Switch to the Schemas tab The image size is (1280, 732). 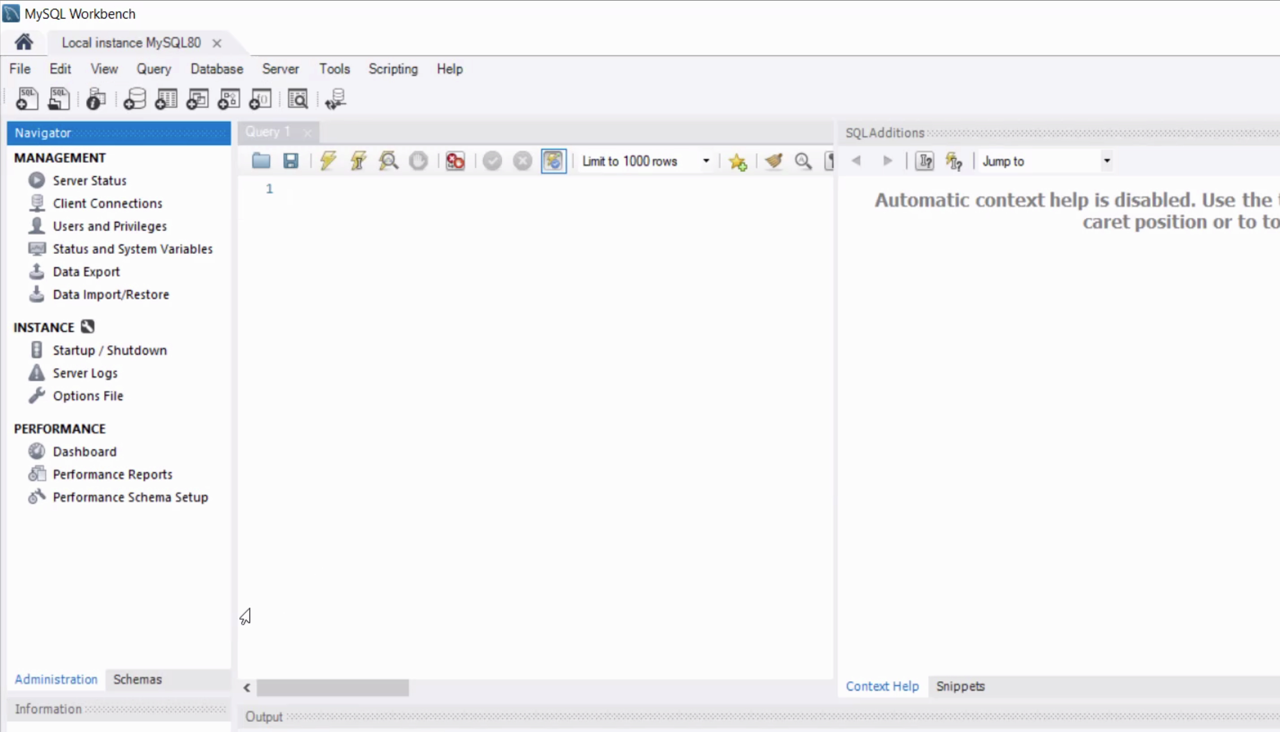(137, 679)
